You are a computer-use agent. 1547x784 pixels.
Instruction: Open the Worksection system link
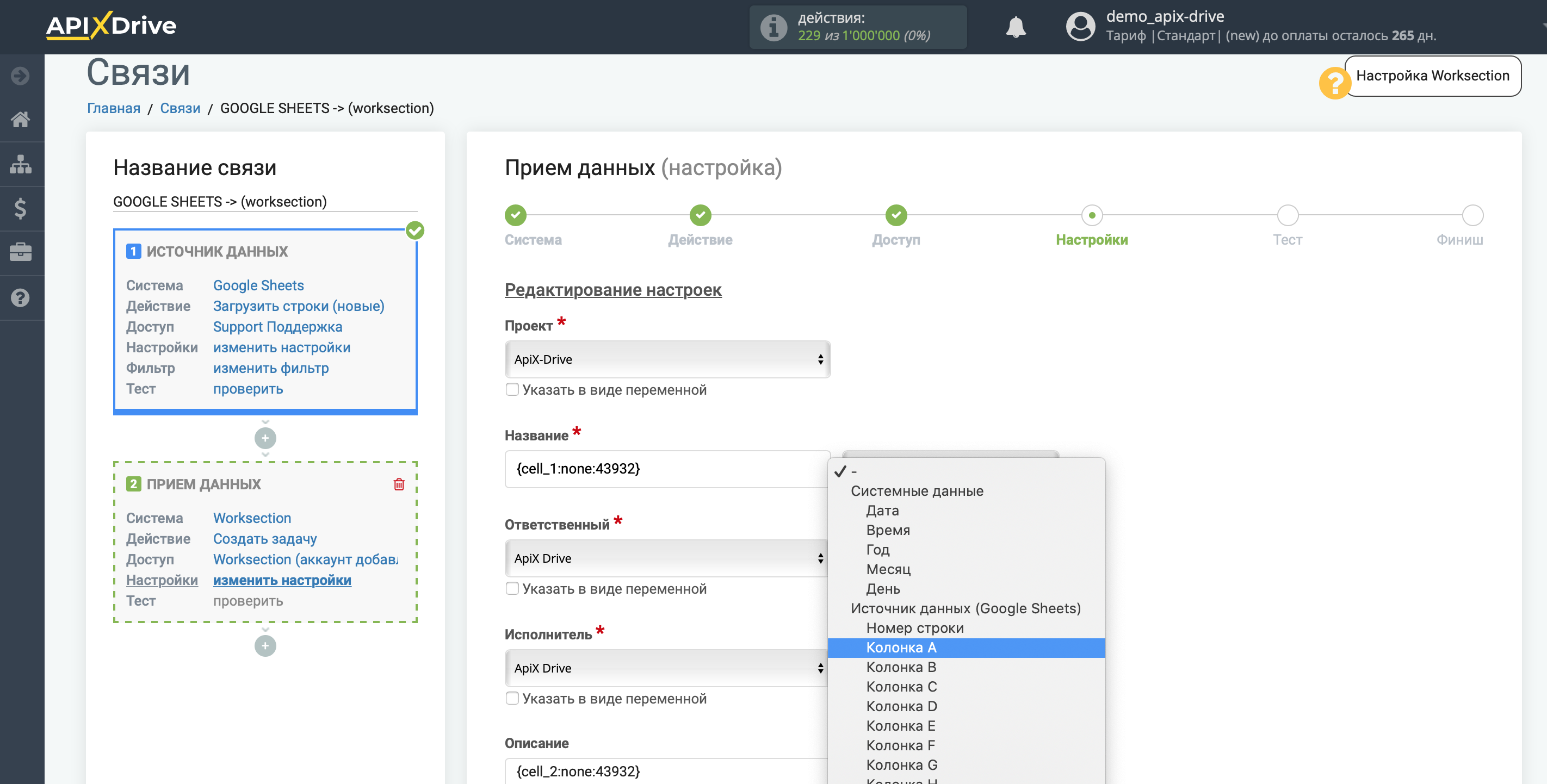pos(252,518)
